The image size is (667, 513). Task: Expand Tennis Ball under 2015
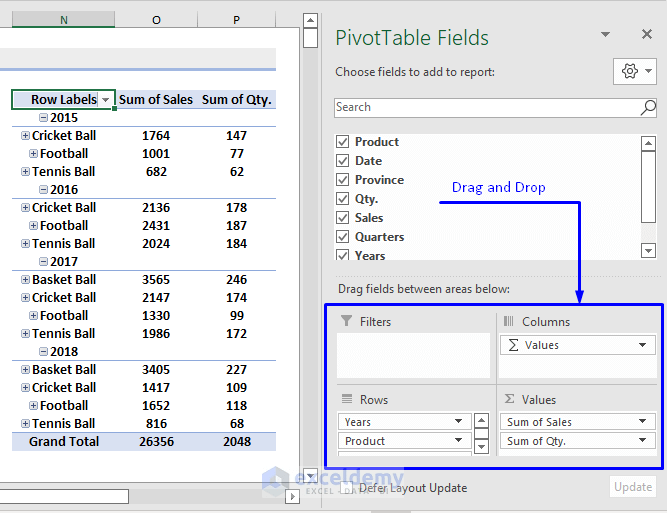point(26,171)
